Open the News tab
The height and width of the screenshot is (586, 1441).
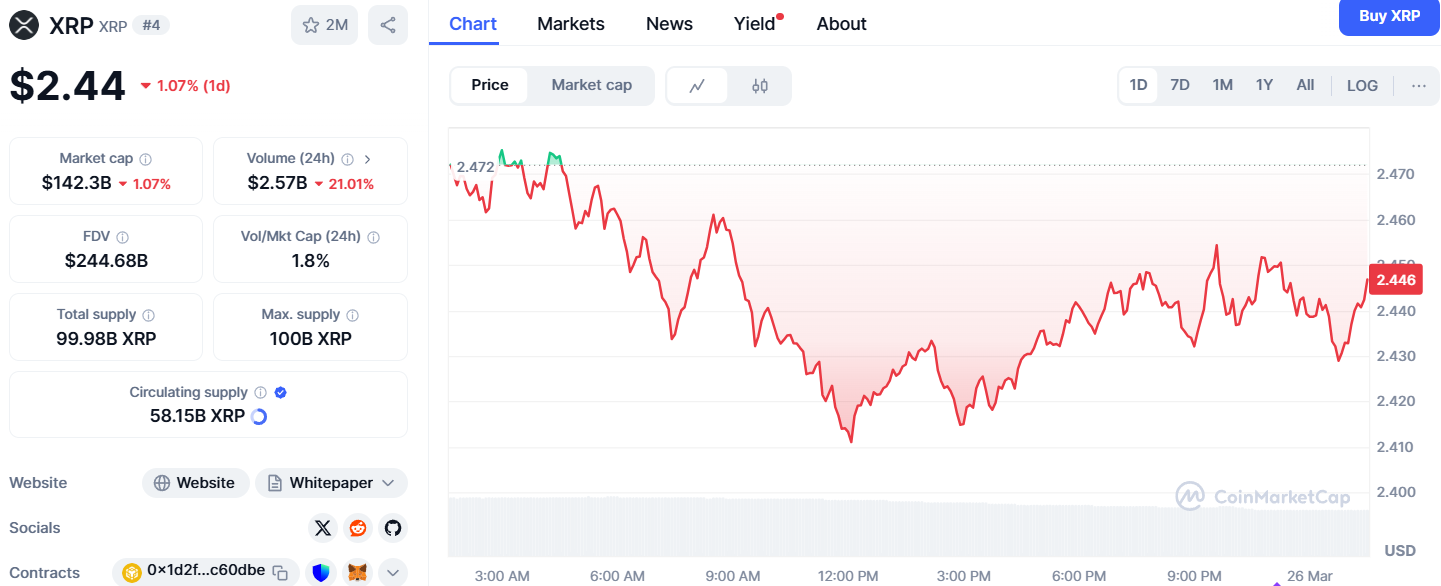(x=669, y=24)
